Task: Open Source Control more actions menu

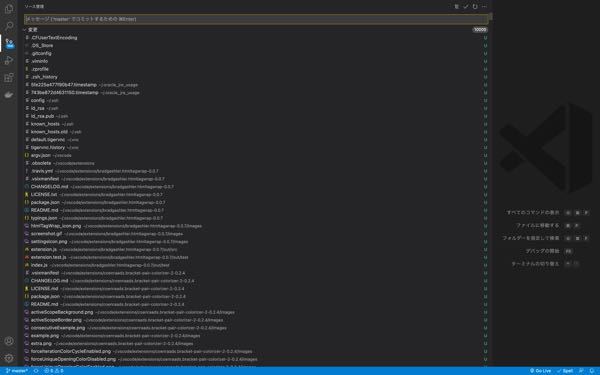Action: (x=484, y=7)
